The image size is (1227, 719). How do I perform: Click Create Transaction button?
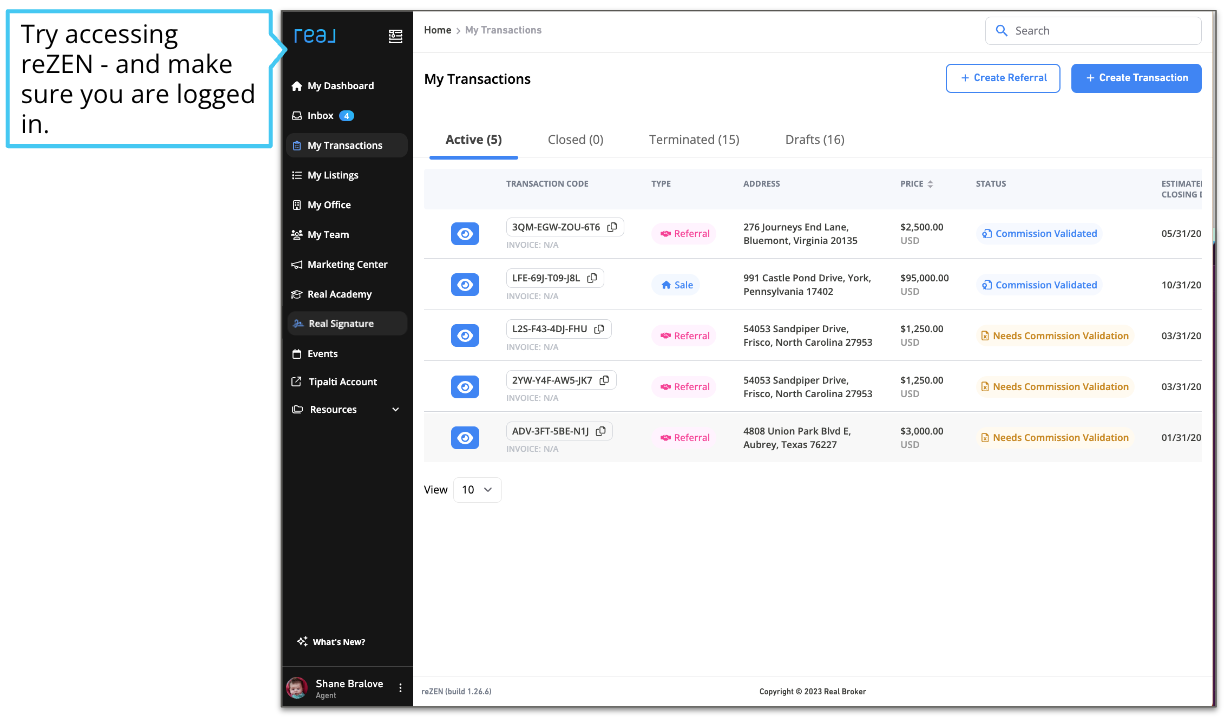[x=1136, y=78]
